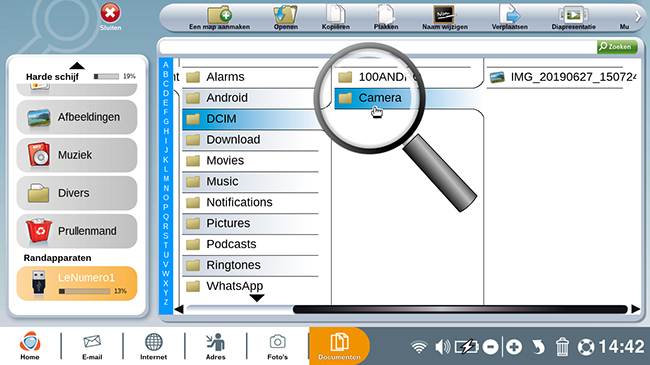Click the Harde schijf 19% usage bar
This screenshot has height=365, width=650.
(x=107, y=77)
